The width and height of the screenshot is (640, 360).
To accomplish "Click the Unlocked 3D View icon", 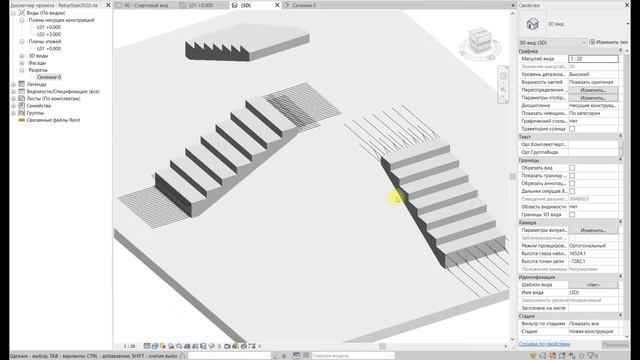I will pos(203,346).
